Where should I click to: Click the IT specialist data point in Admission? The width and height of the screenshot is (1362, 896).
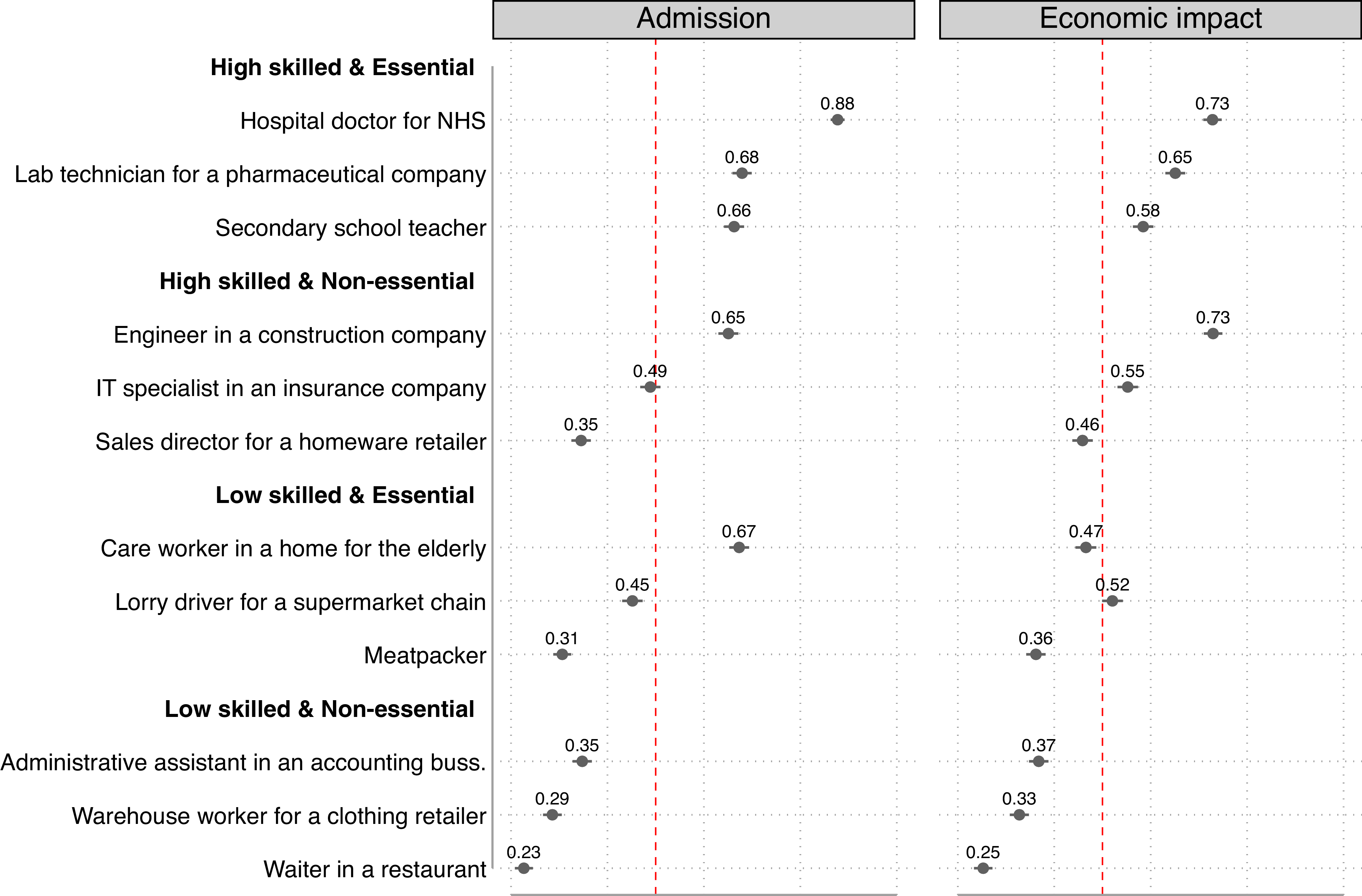(650, 387)
